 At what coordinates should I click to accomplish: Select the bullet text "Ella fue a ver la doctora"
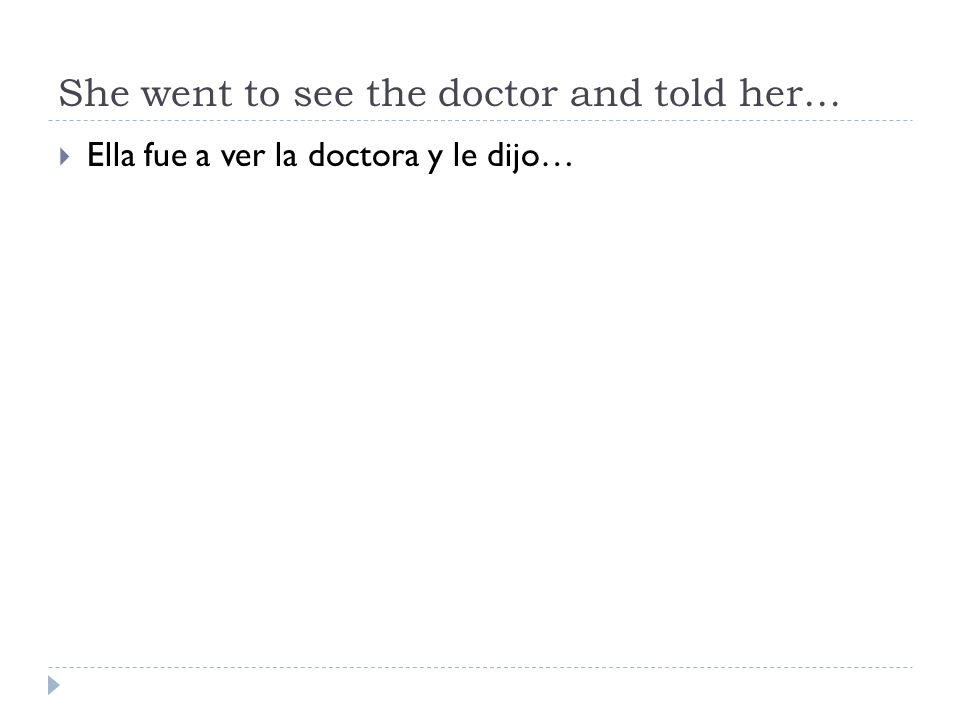click(x=253, y=155)
